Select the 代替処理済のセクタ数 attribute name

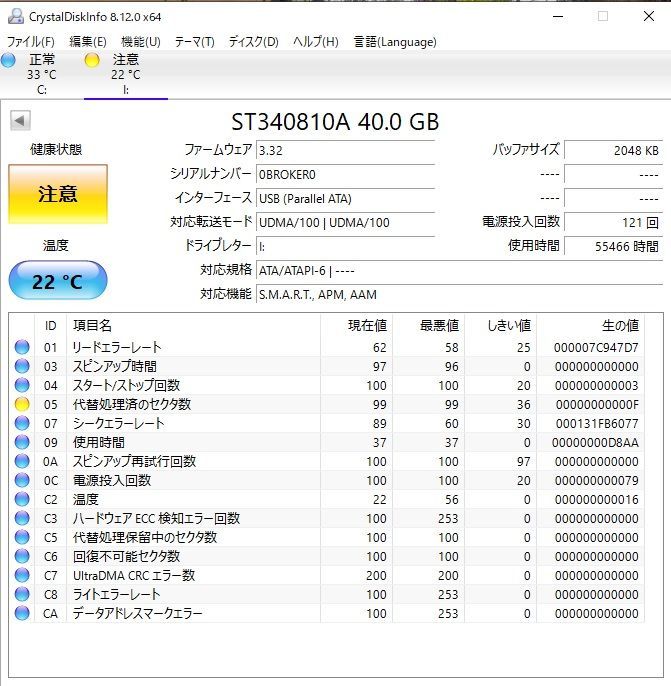click(x=132, y=404)
